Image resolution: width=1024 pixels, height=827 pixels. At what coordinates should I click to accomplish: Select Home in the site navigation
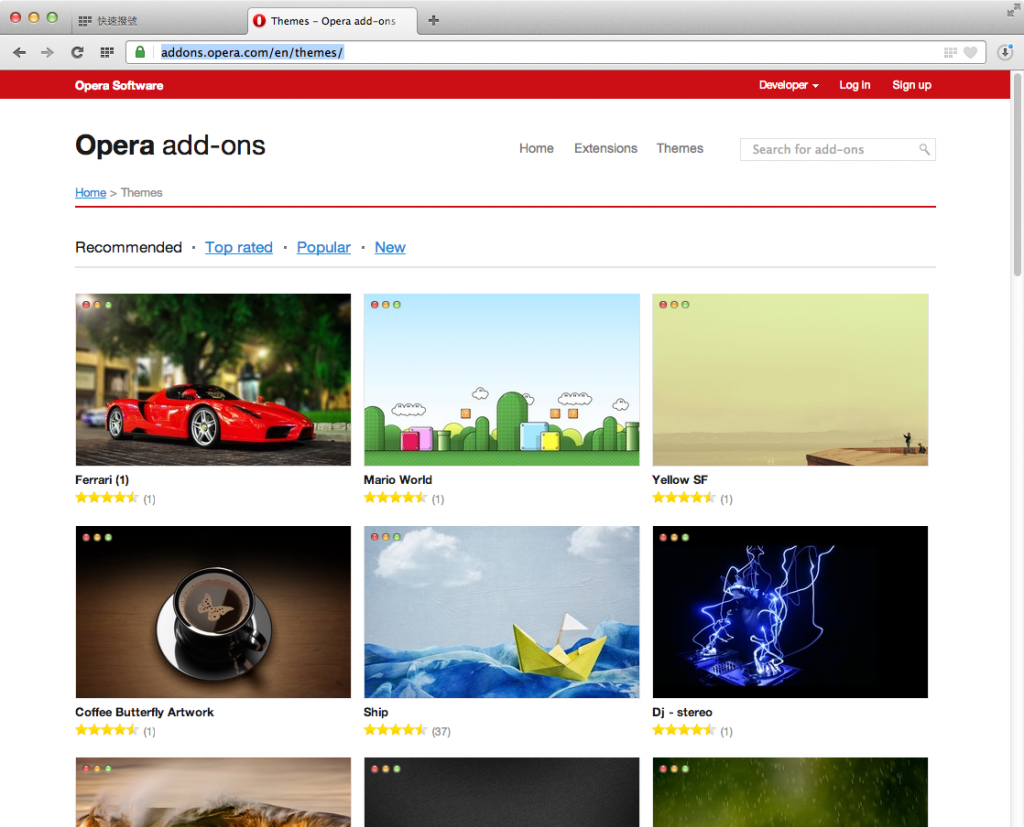click(x=536, y=148)
